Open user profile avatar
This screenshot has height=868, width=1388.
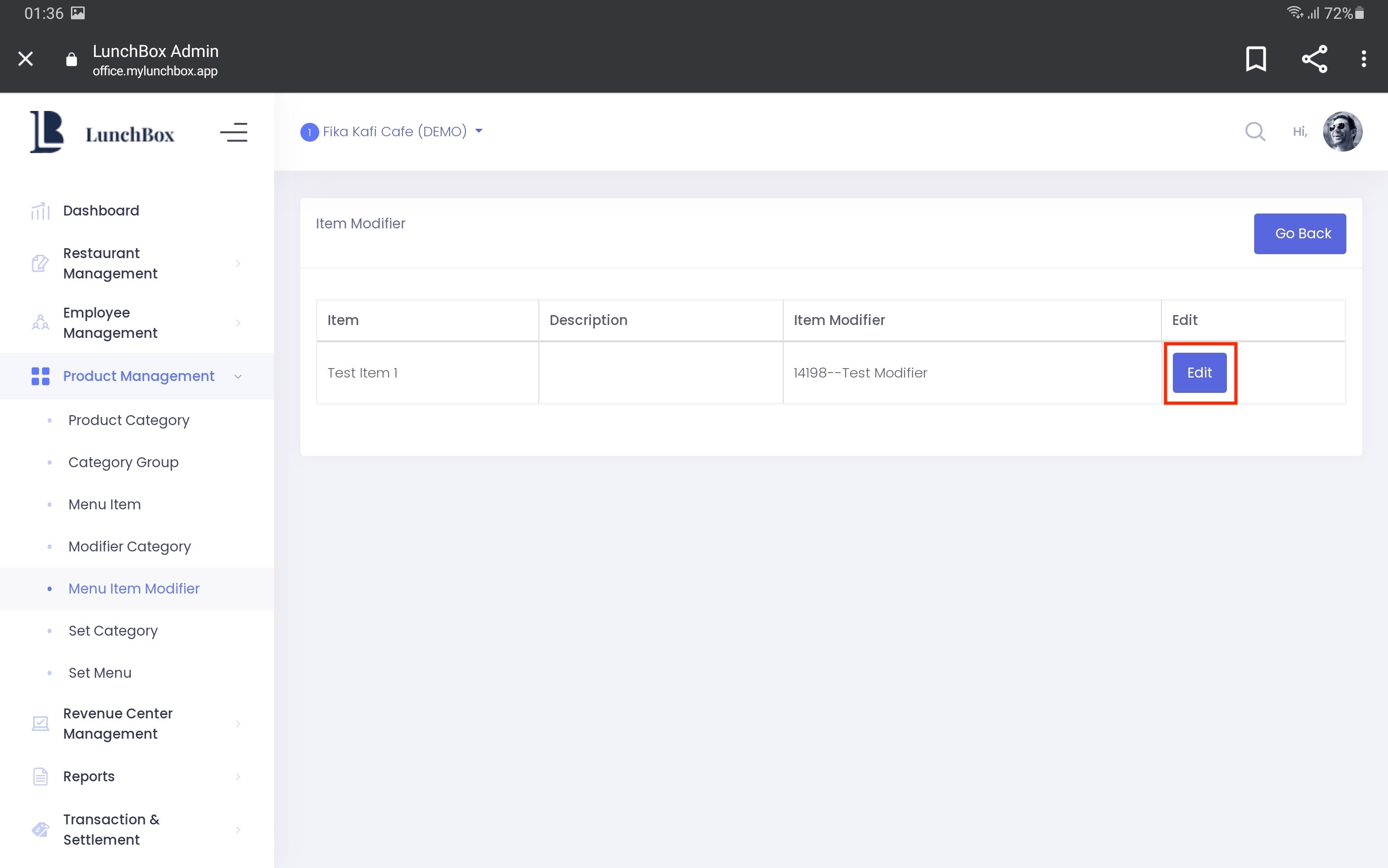click(x=1341, y=131)
